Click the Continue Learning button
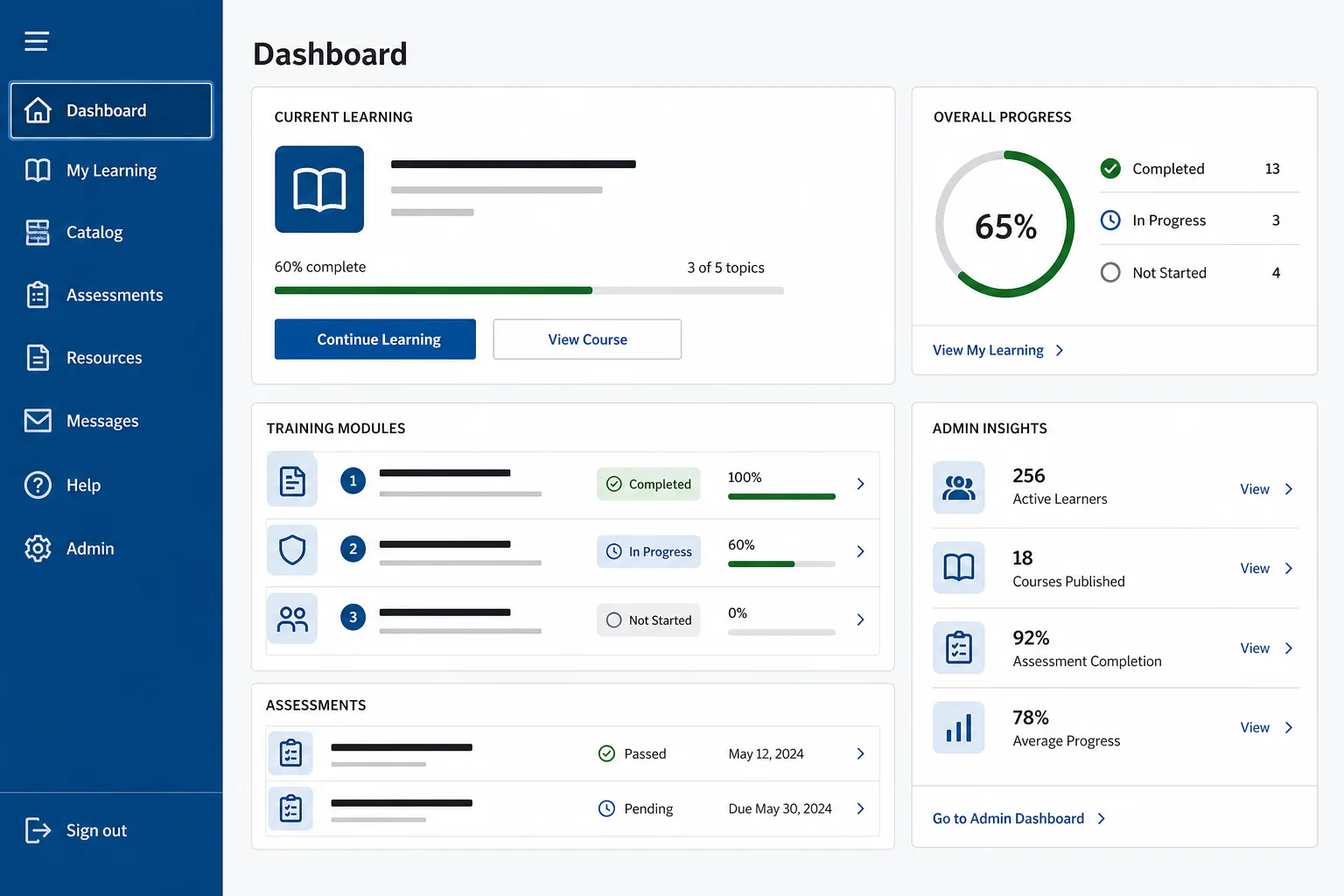 (375, 339)
